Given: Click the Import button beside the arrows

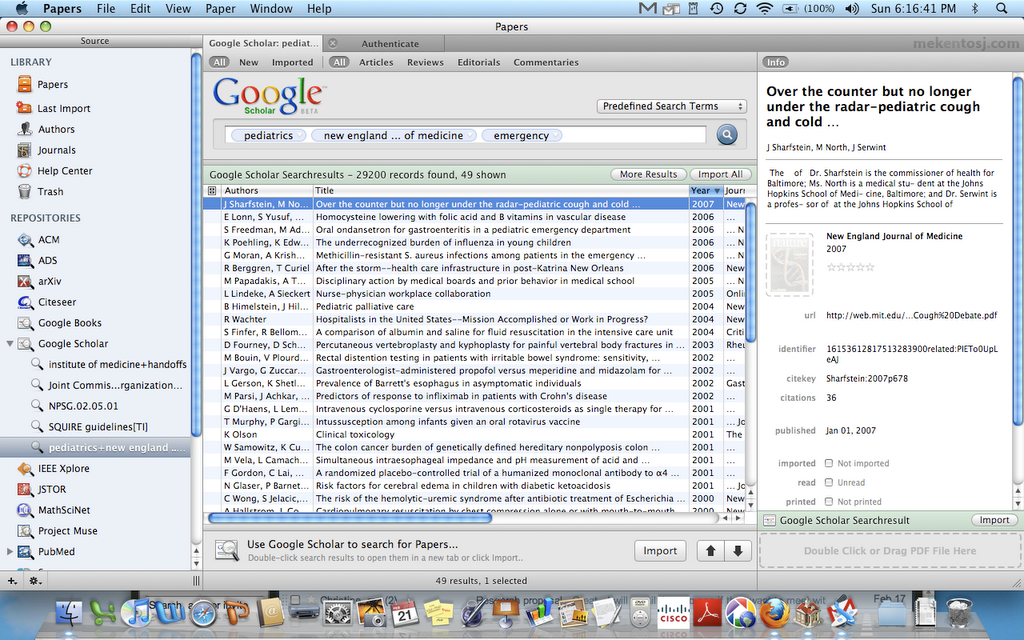Looking at the screenshot, I should tap(660, 551).
